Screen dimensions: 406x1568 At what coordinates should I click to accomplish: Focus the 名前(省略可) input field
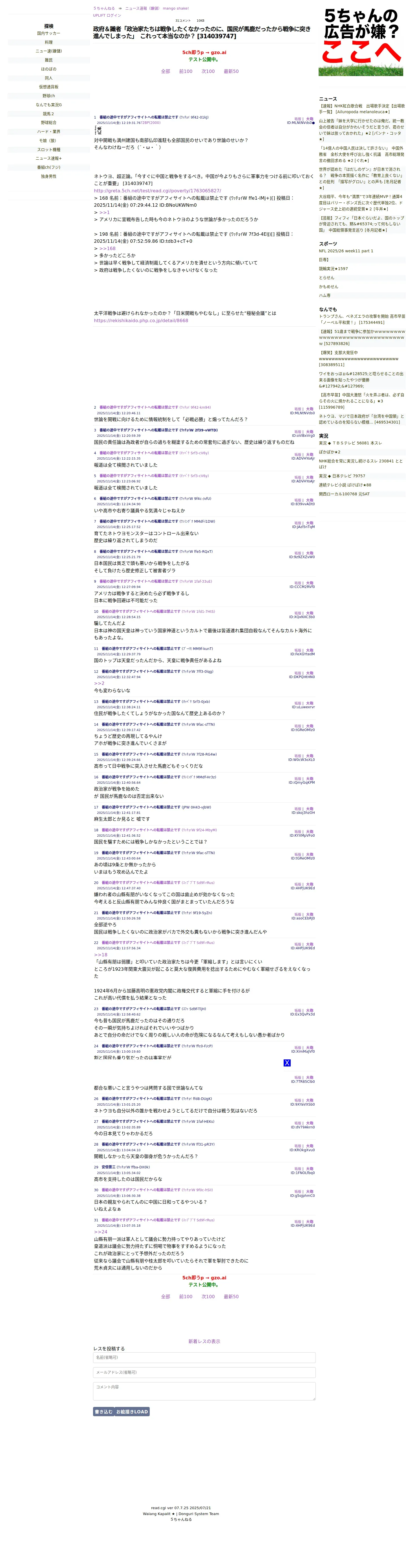tap(204, 1357)
